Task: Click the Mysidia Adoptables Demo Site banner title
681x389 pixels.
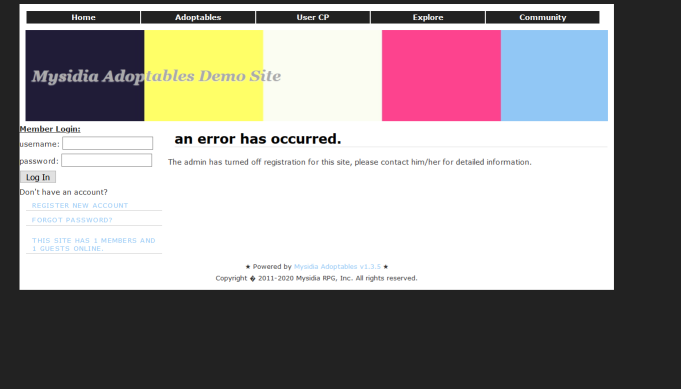Action: (156, 76)
